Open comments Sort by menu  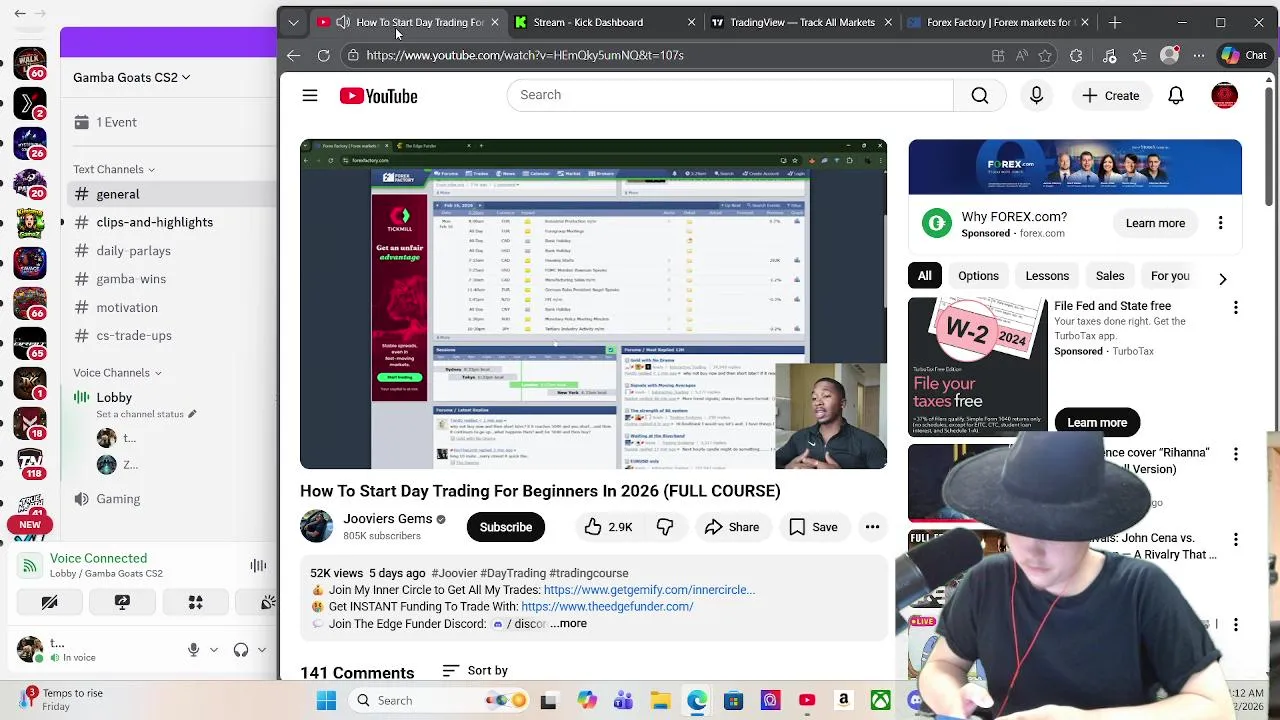(x=475, y=671)
